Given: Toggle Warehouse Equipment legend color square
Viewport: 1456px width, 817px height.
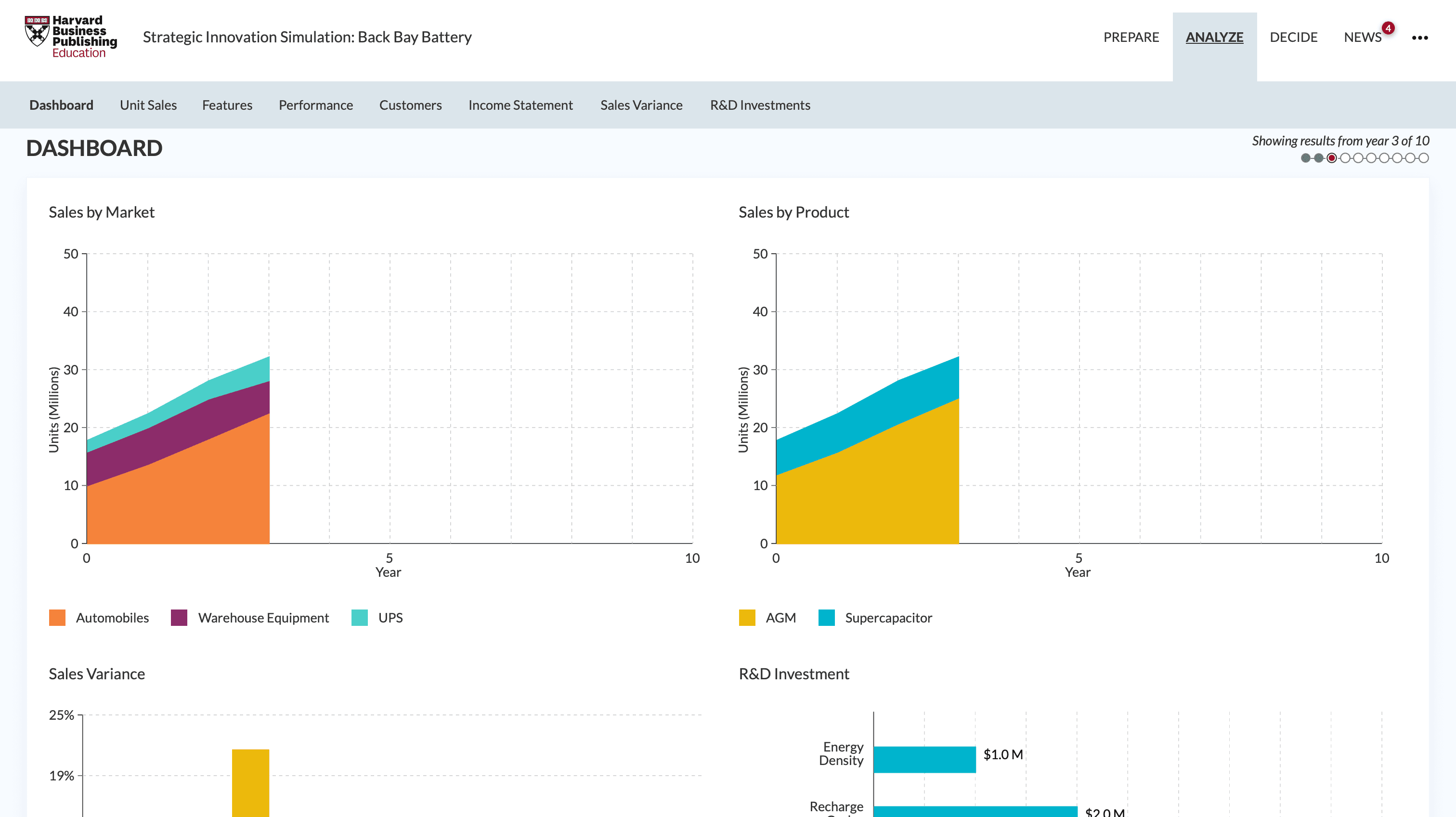Looking at the screenshot, I should click(x=179, y=618).
